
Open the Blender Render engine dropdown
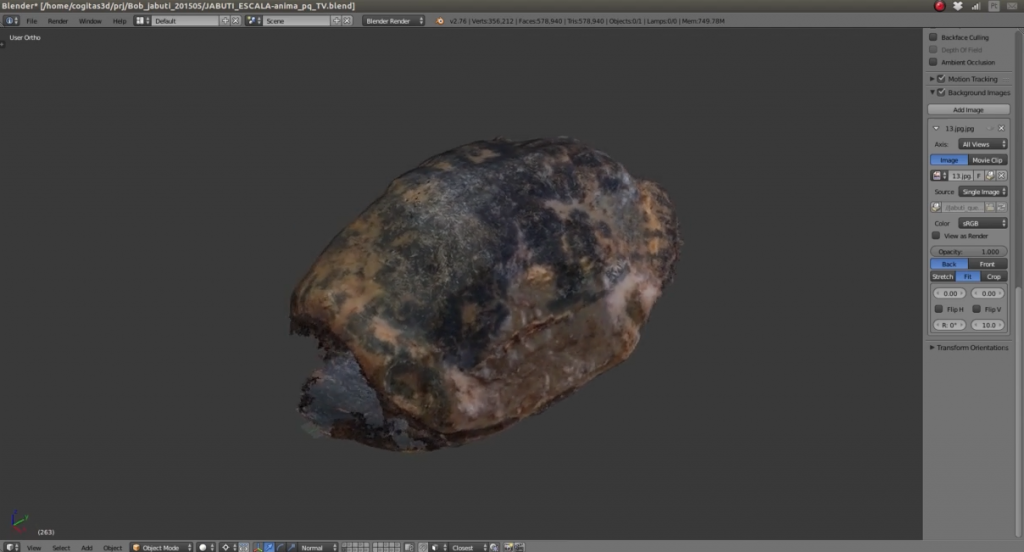394,21
